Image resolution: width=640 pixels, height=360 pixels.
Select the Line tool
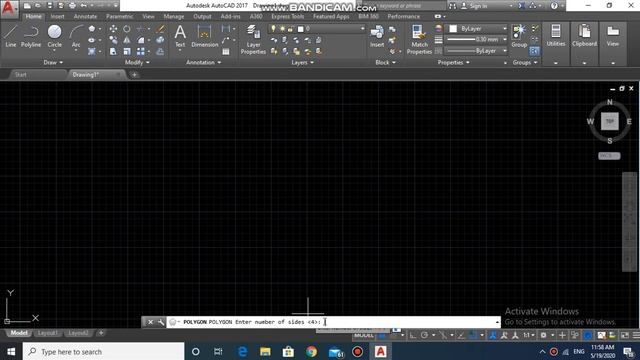tap(11, 36)
